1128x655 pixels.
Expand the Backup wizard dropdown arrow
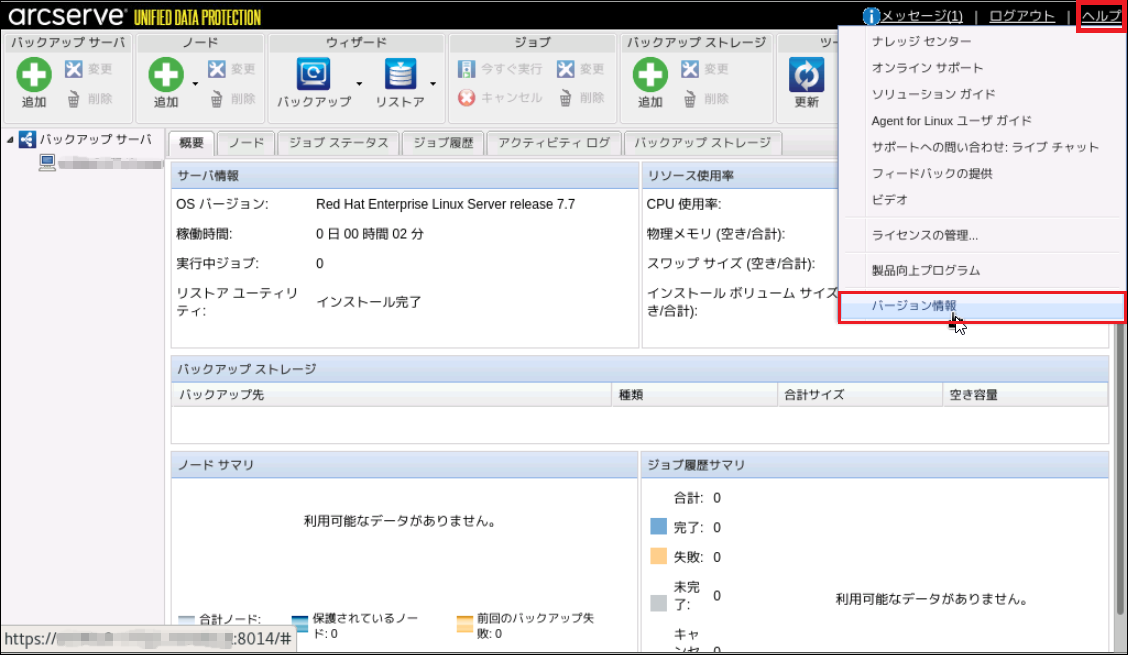359,84
